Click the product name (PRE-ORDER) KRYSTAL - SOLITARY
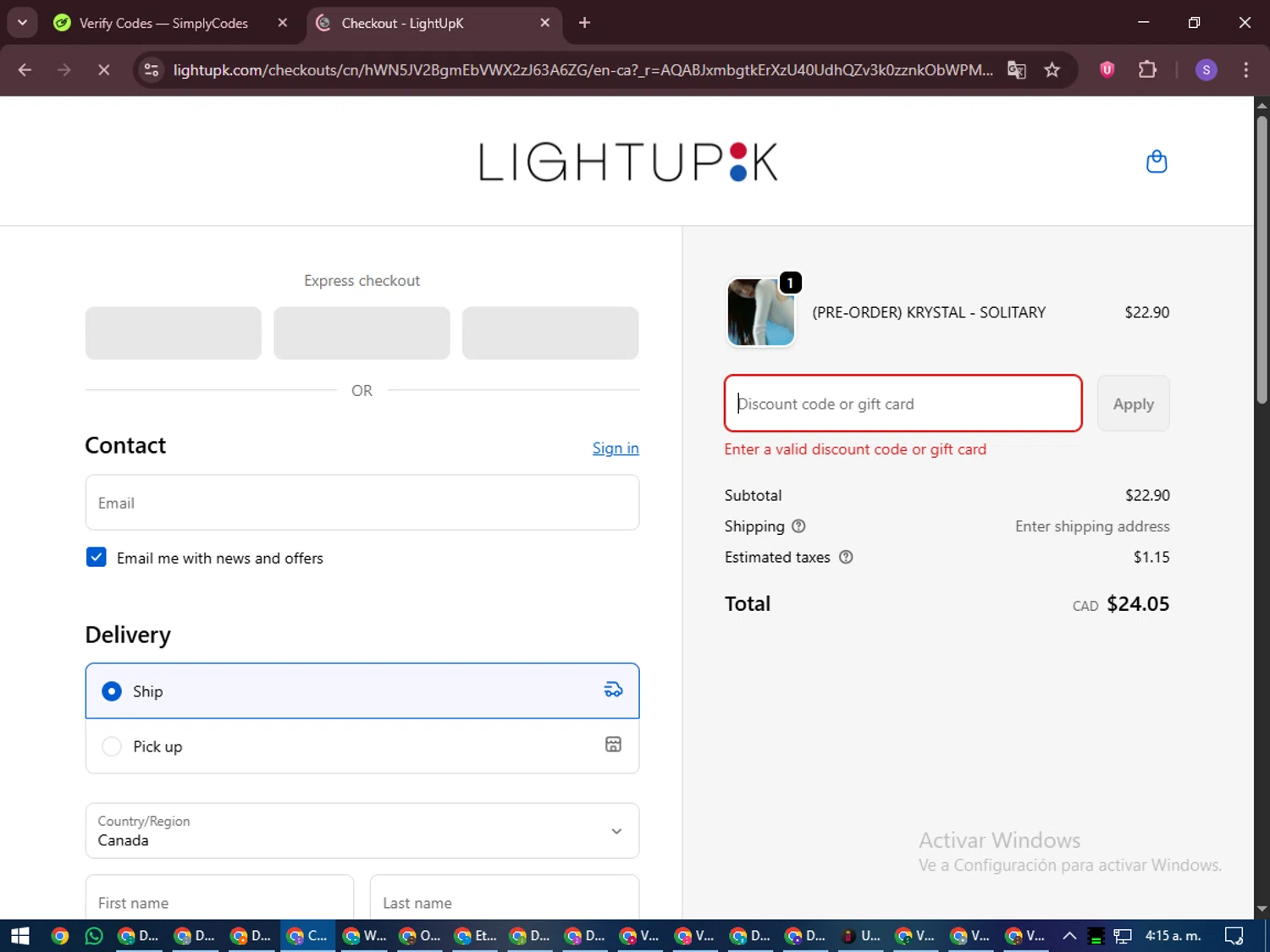This screenshot has height=952, width=1270. 929,312
